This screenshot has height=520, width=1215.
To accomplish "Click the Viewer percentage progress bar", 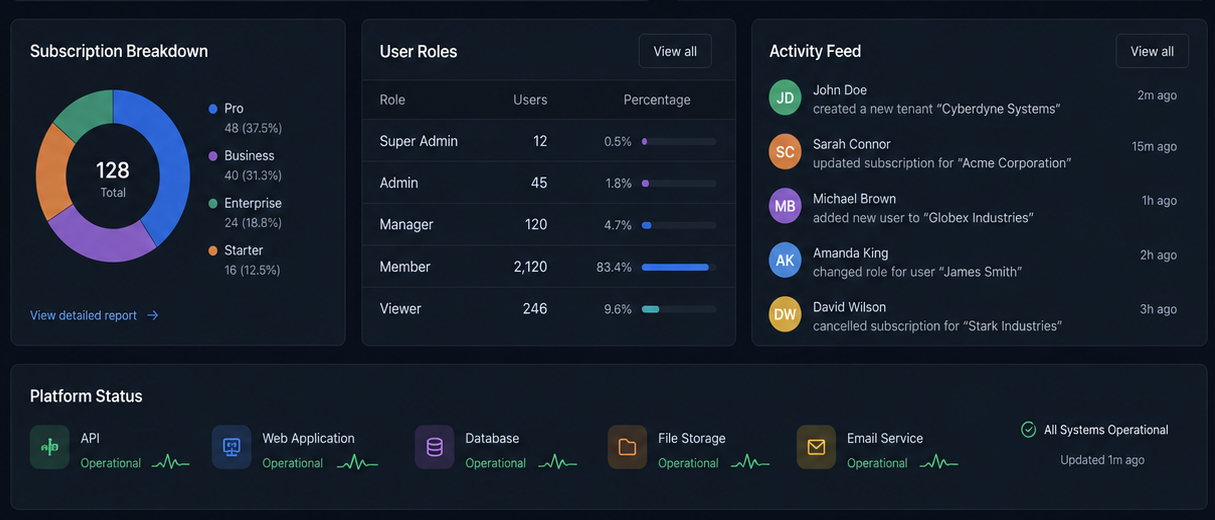I will [x=679, y=309].
